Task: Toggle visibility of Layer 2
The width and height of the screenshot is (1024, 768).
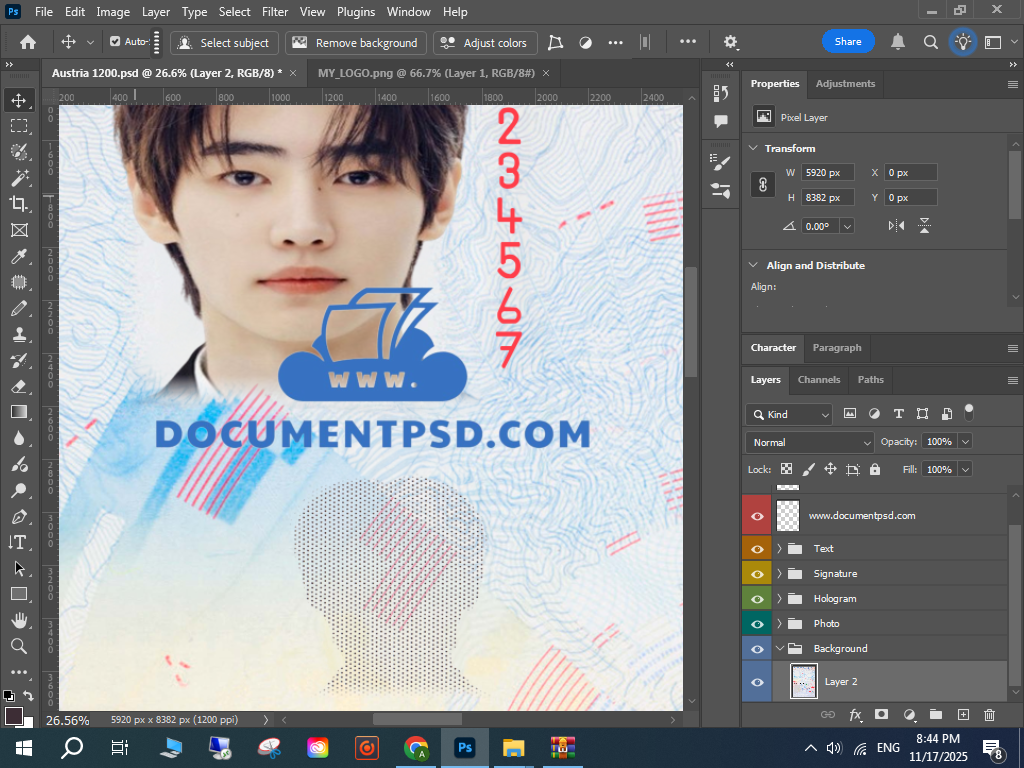Action: [x=757, y=682]
